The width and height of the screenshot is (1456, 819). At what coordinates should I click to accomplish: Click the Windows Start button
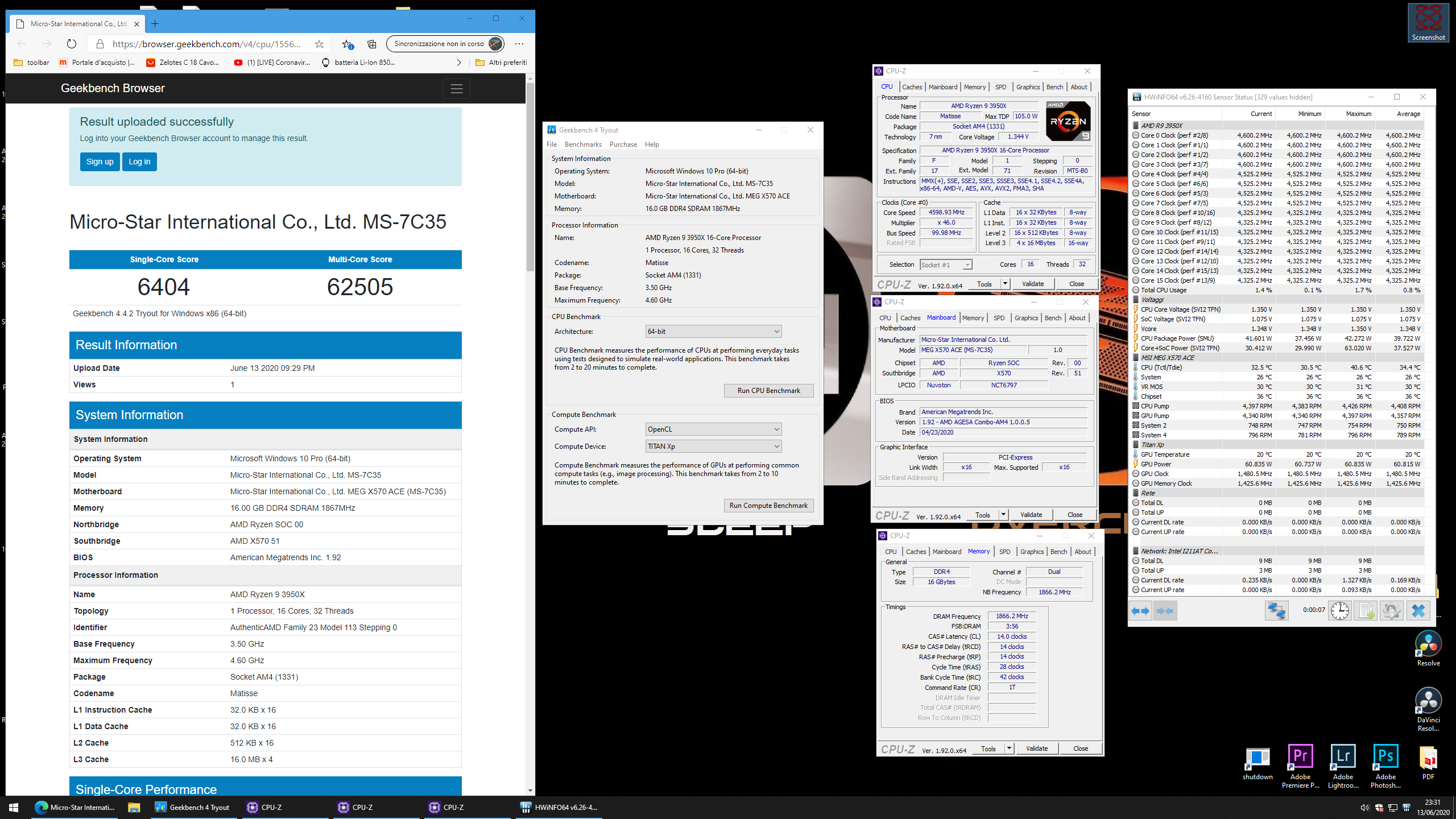tap(14, 807)
